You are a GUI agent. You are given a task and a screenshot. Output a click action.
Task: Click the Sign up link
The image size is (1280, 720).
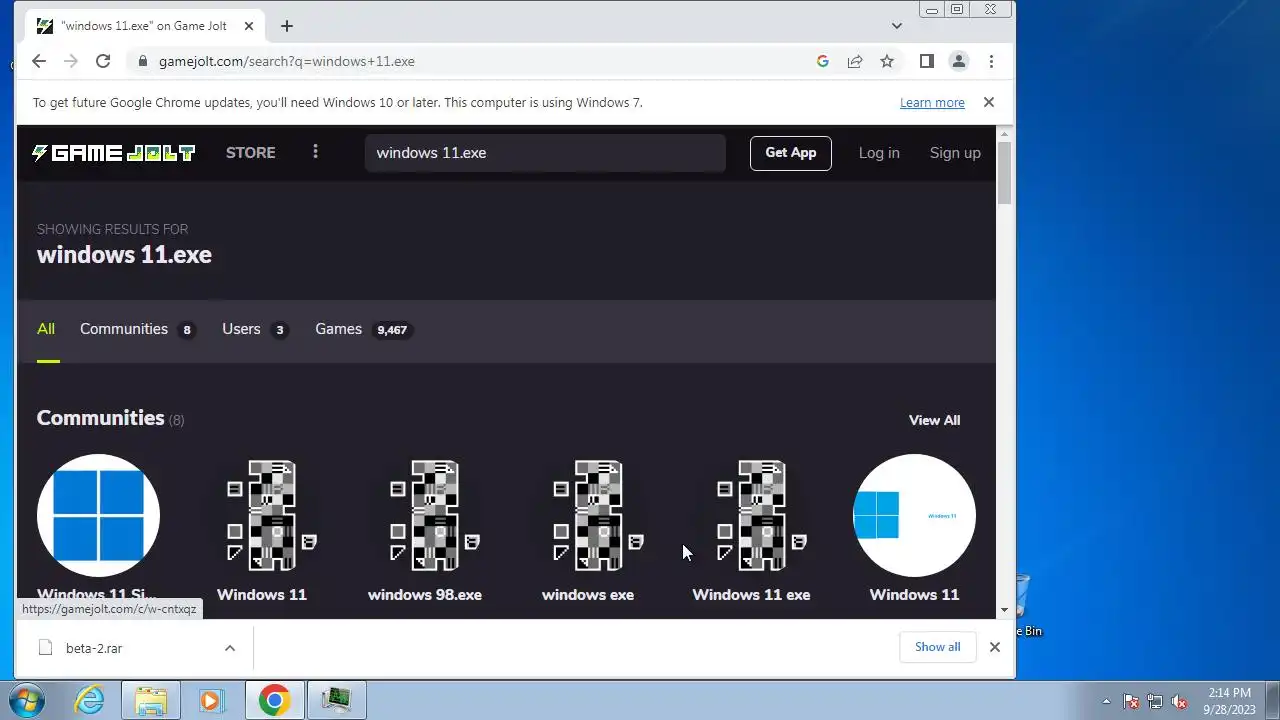click(955, 153)
